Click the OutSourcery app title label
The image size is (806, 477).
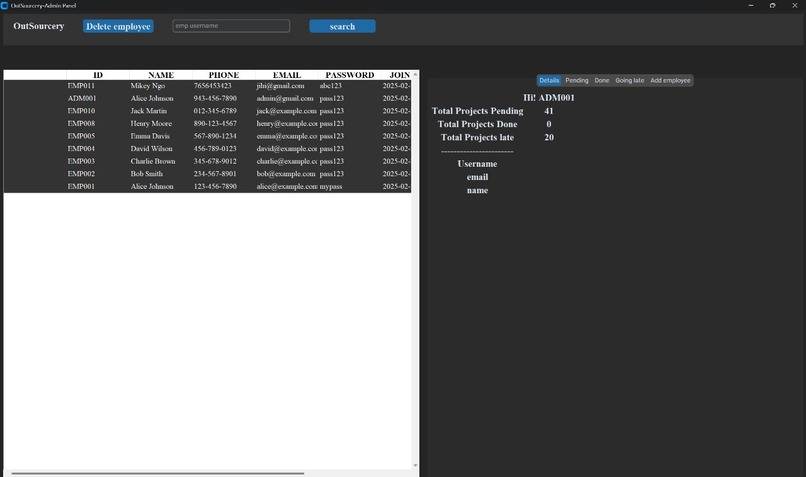click(39, 26)
